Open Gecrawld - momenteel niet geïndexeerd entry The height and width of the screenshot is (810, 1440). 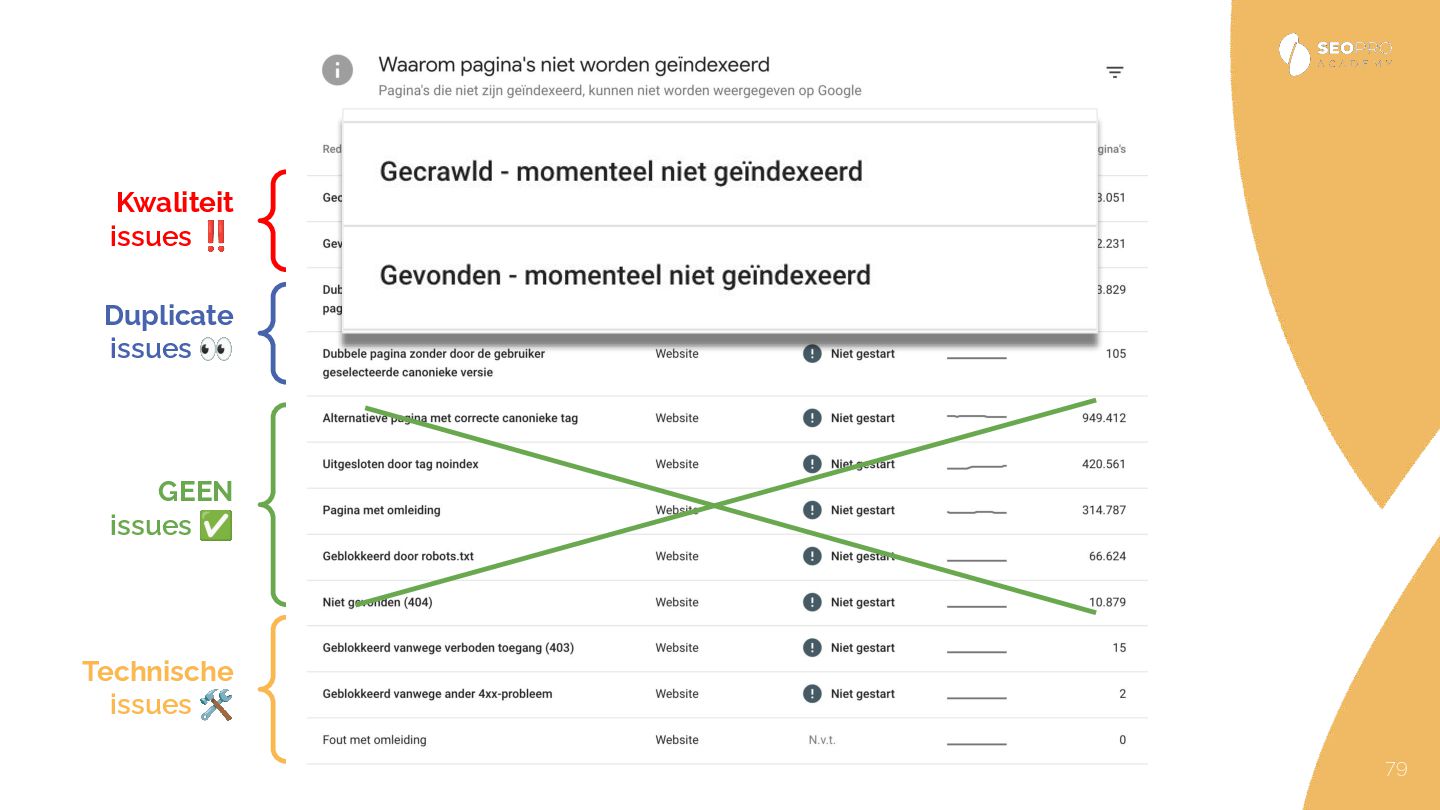(x=620, y=172)
